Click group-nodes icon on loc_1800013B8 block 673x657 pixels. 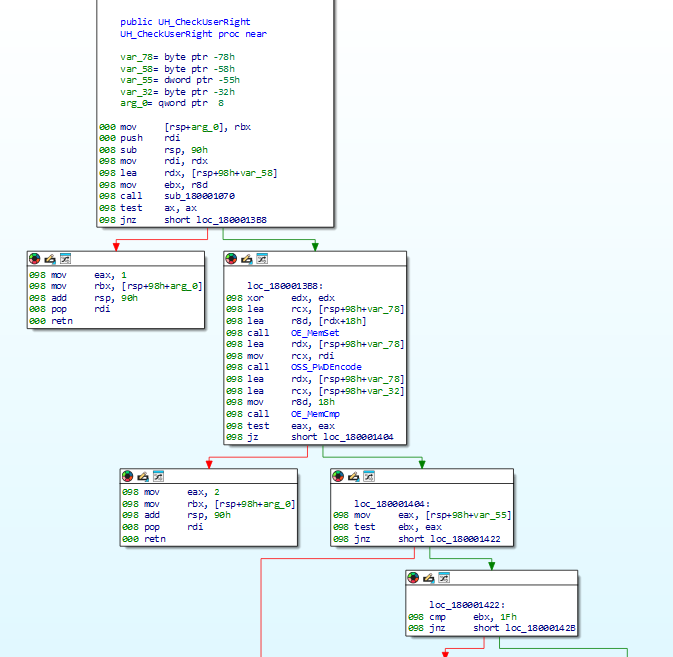pyautogui.click(x=262, y=259)
